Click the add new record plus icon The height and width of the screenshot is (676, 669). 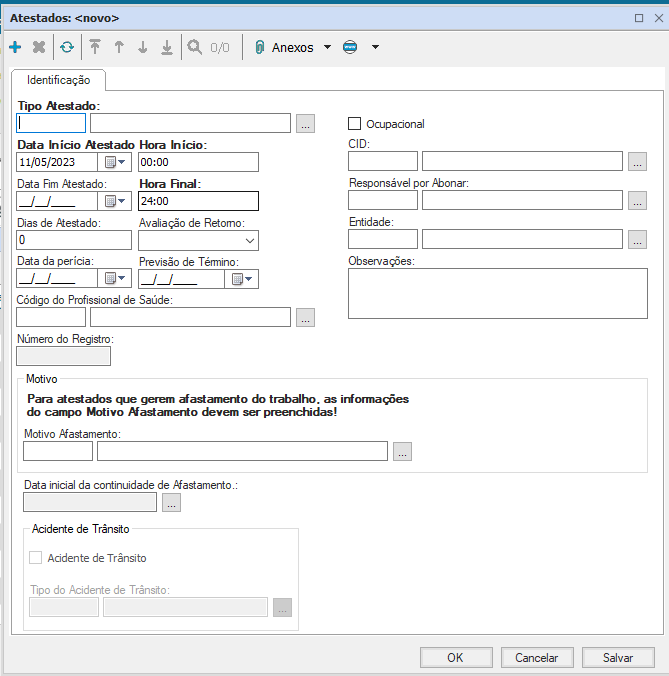point(15,47)
